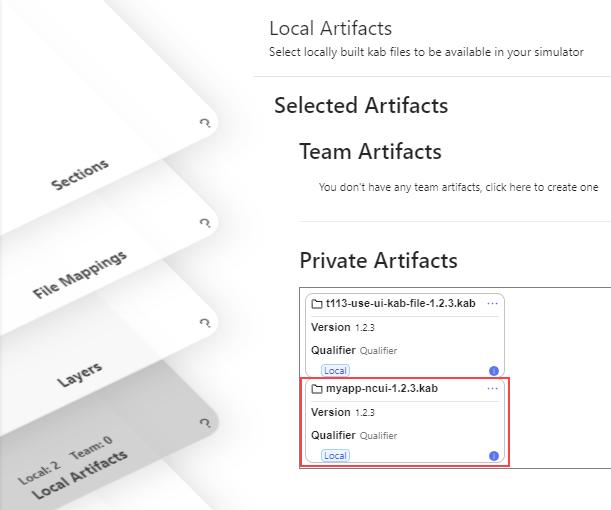Open more options for t113-use-ui-kab-file-1.2.3.kab
The image size is (611, 510).
pos(493,304)
